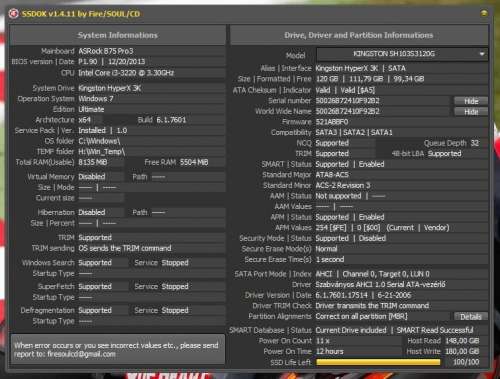Screen dimensions: 500x379
Task: Click the firesoulcd@gmail.com report email text
Action: point(82,354)
